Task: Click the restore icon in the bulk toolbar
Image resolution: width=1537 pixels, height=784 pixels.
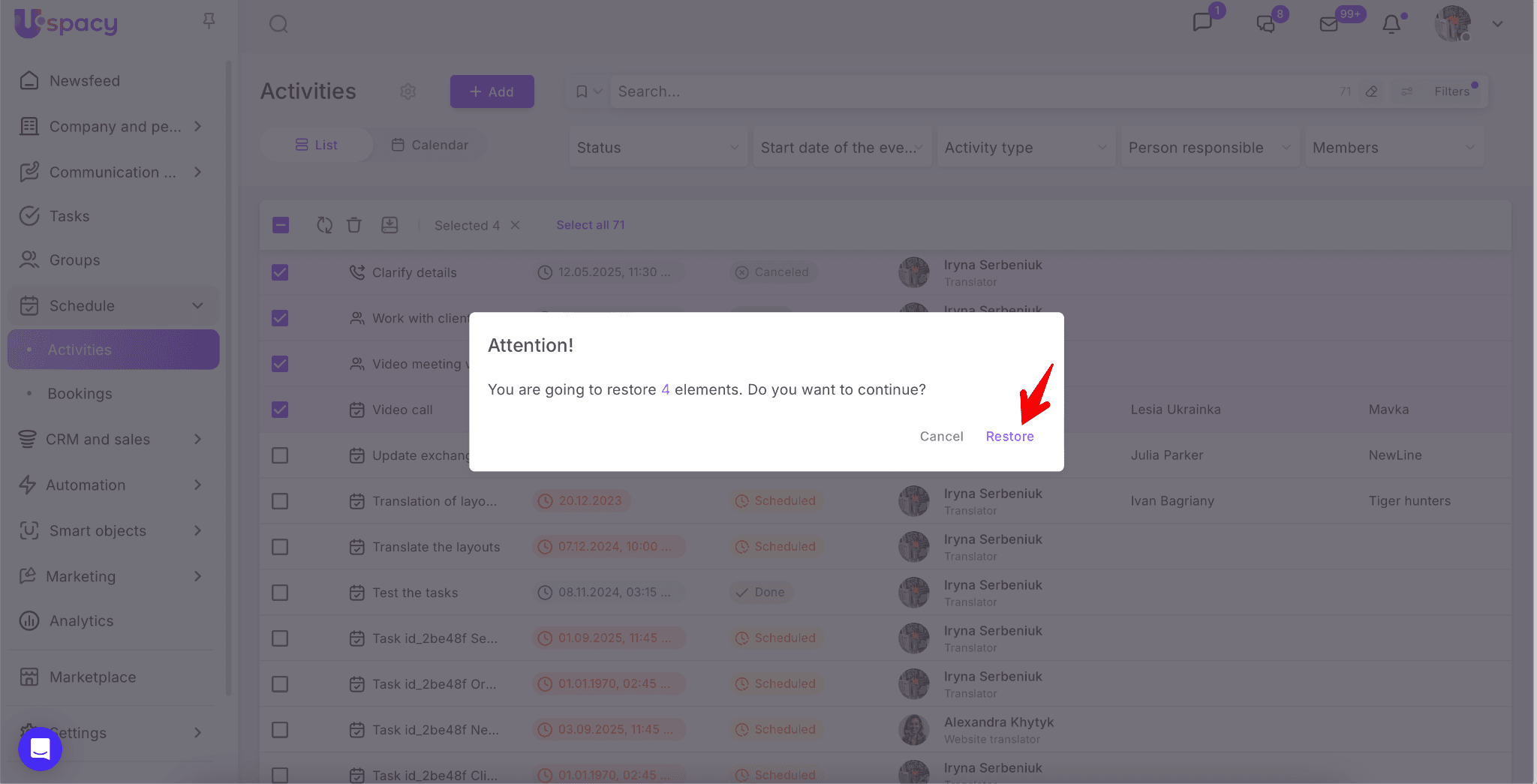Action: pos(324,225)
